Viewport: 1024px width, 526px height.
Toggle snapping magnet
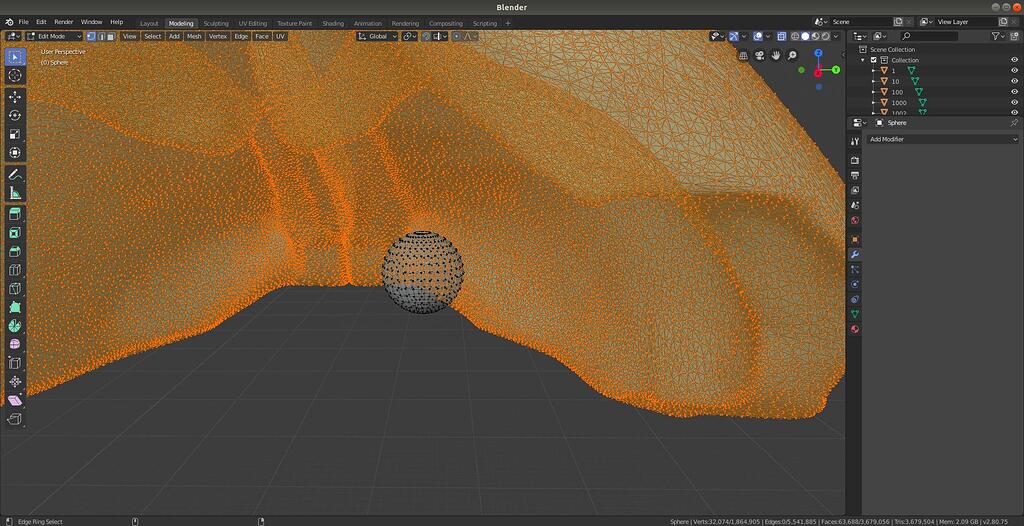point(426,37)
